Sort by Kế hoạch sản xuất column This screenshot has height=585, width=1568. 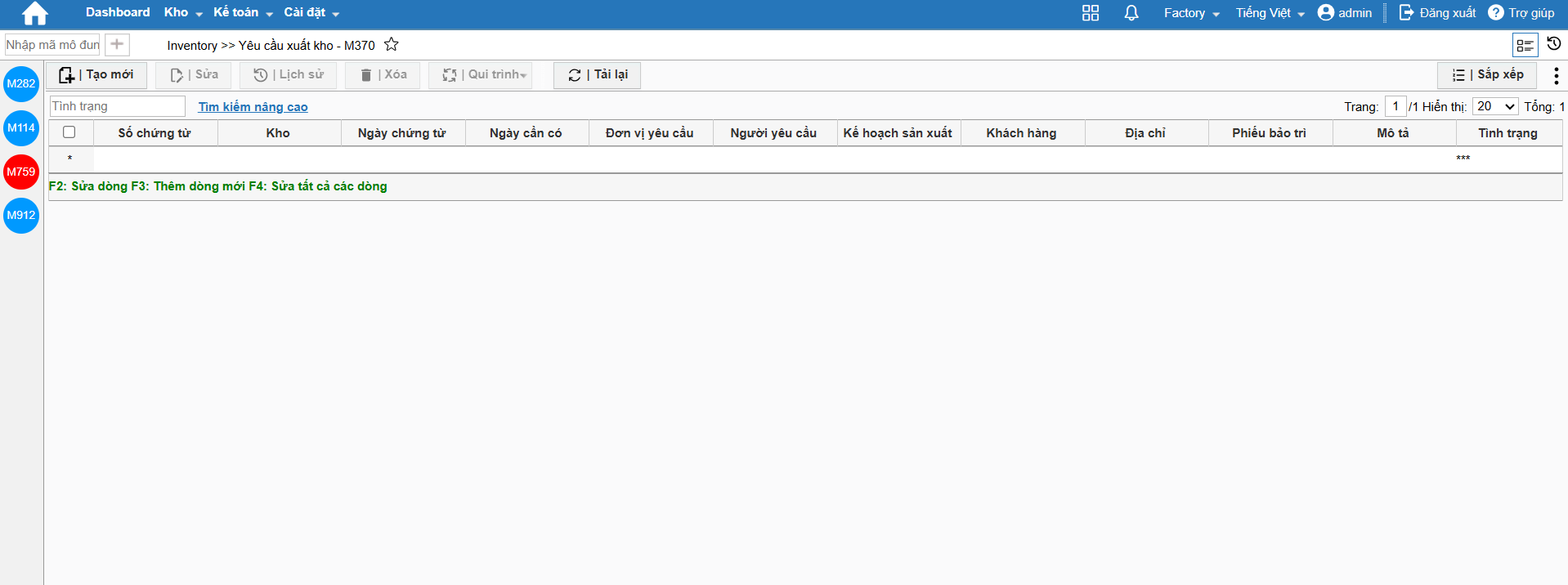pyautogui.click(x=898, y=133)
